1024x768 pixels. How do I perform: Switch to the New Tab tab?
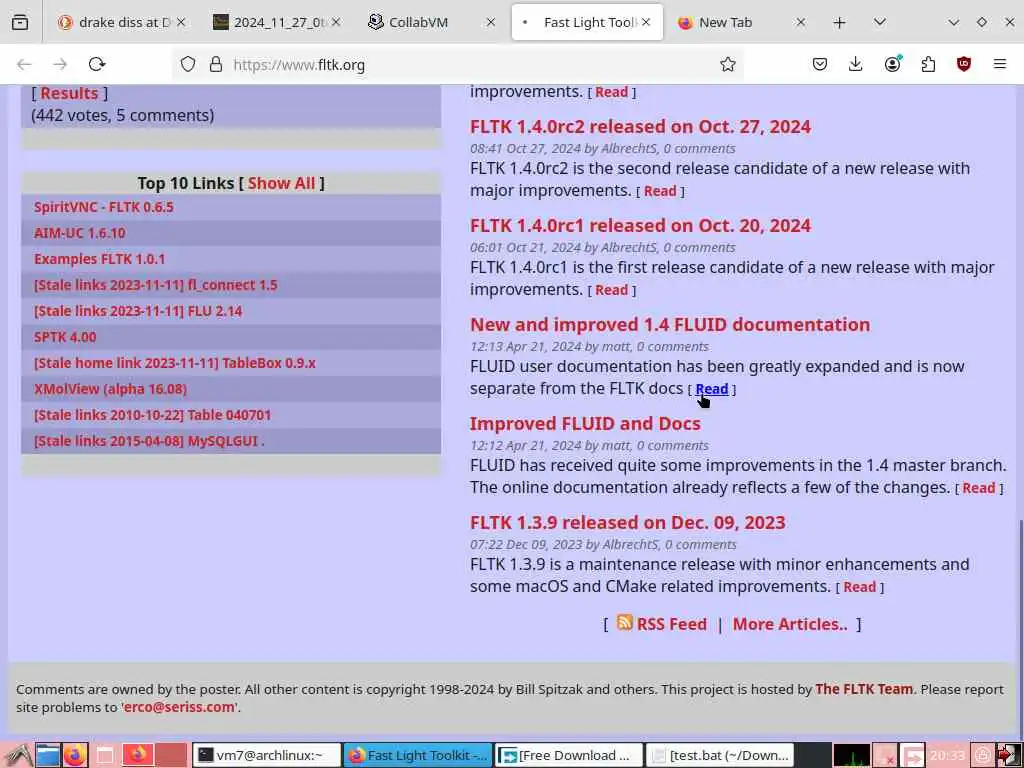(742, 22)
